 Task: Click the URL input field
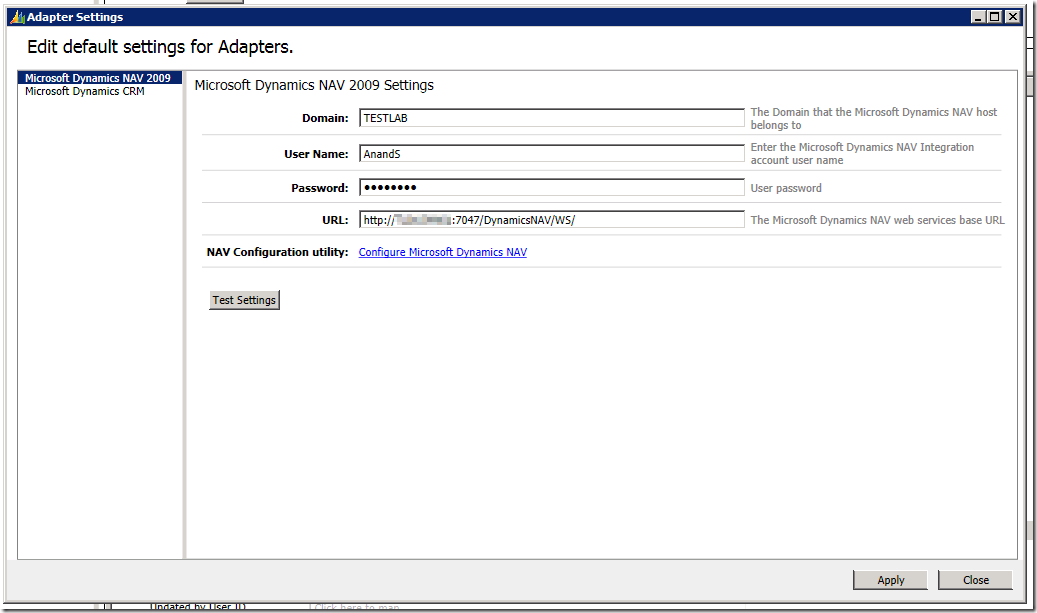tap(552, 220)
